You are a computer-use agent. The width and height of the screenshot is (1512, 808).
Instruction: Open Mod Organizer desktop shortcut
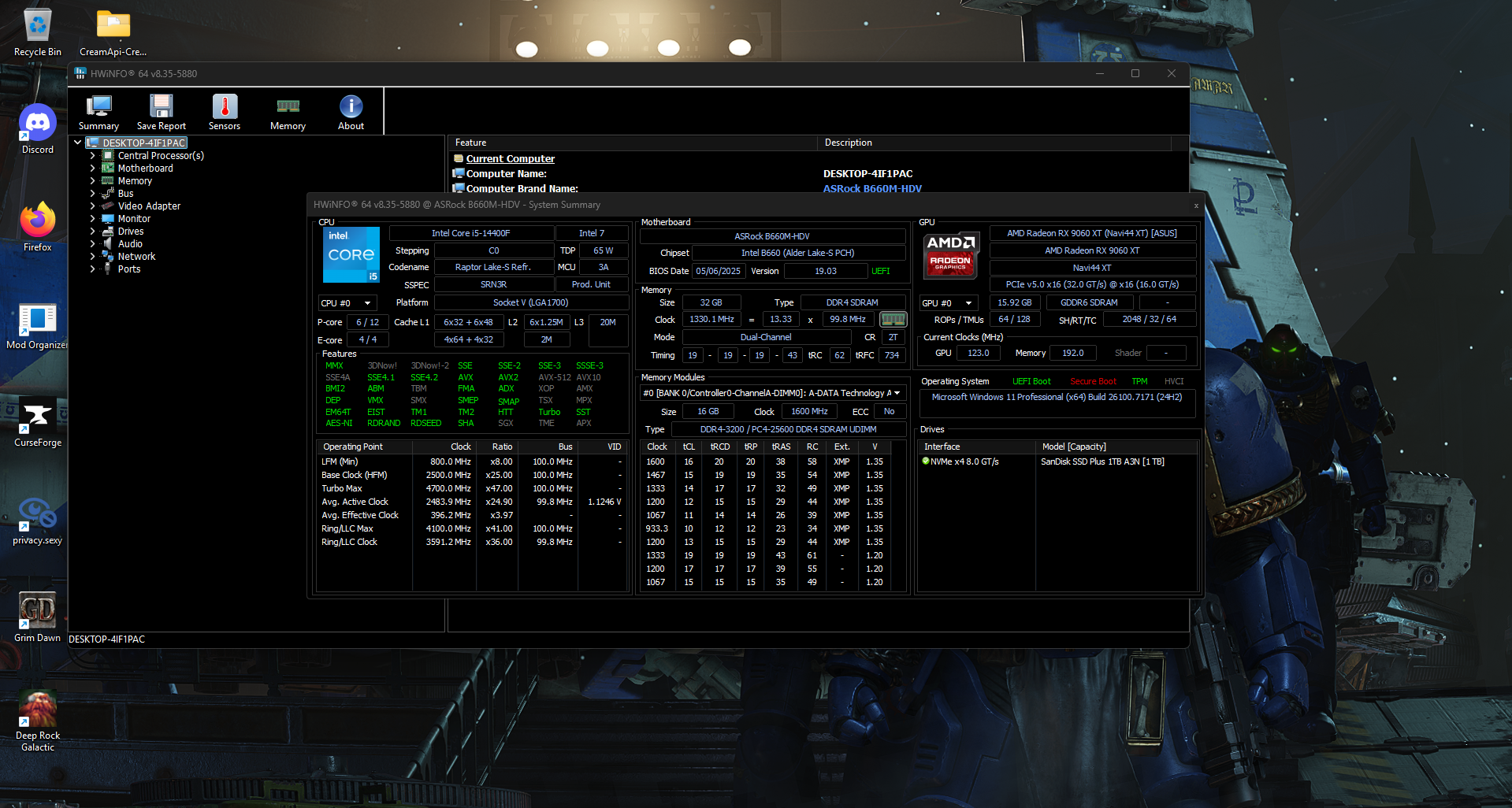[x=38, y=326]
